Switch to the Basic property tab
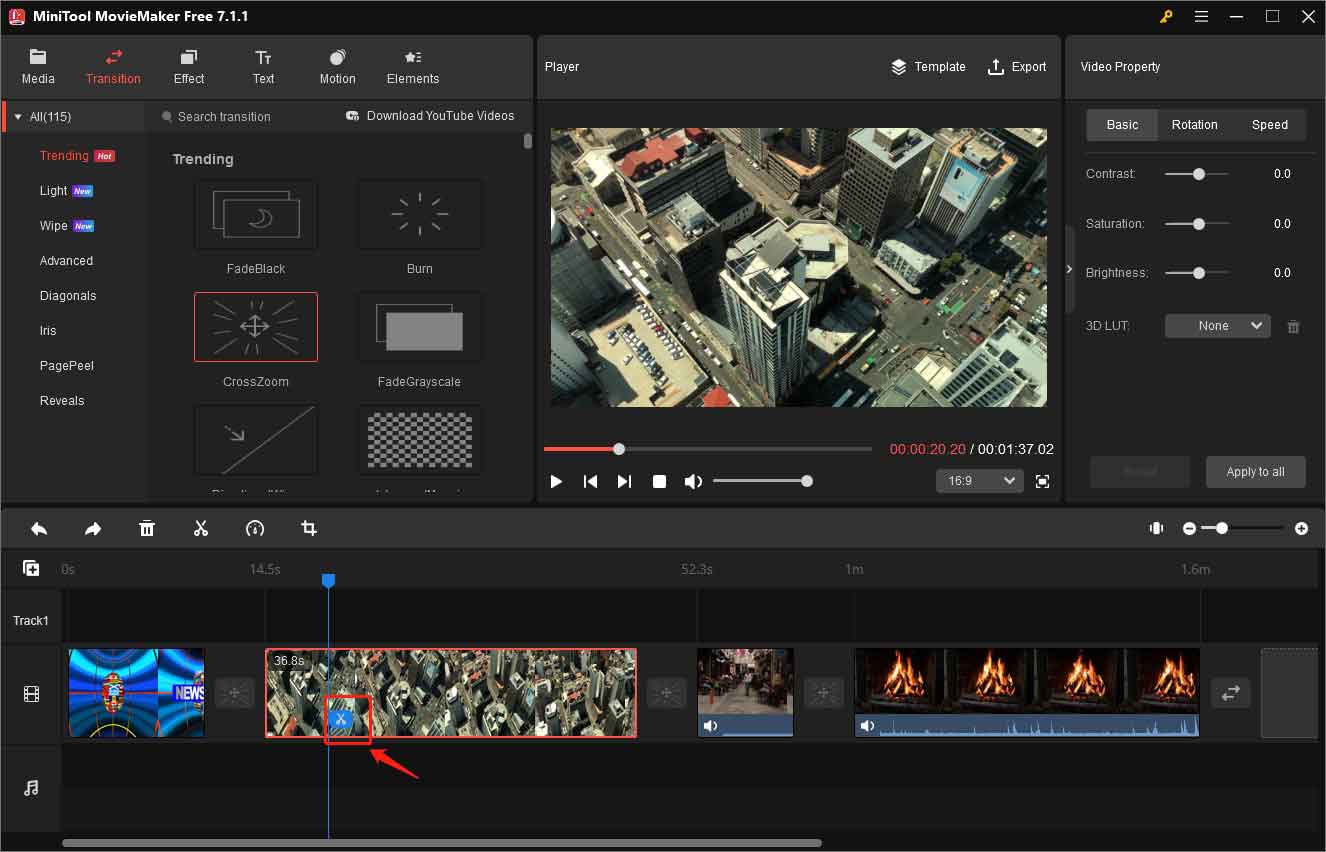 tap(1122, 125)
